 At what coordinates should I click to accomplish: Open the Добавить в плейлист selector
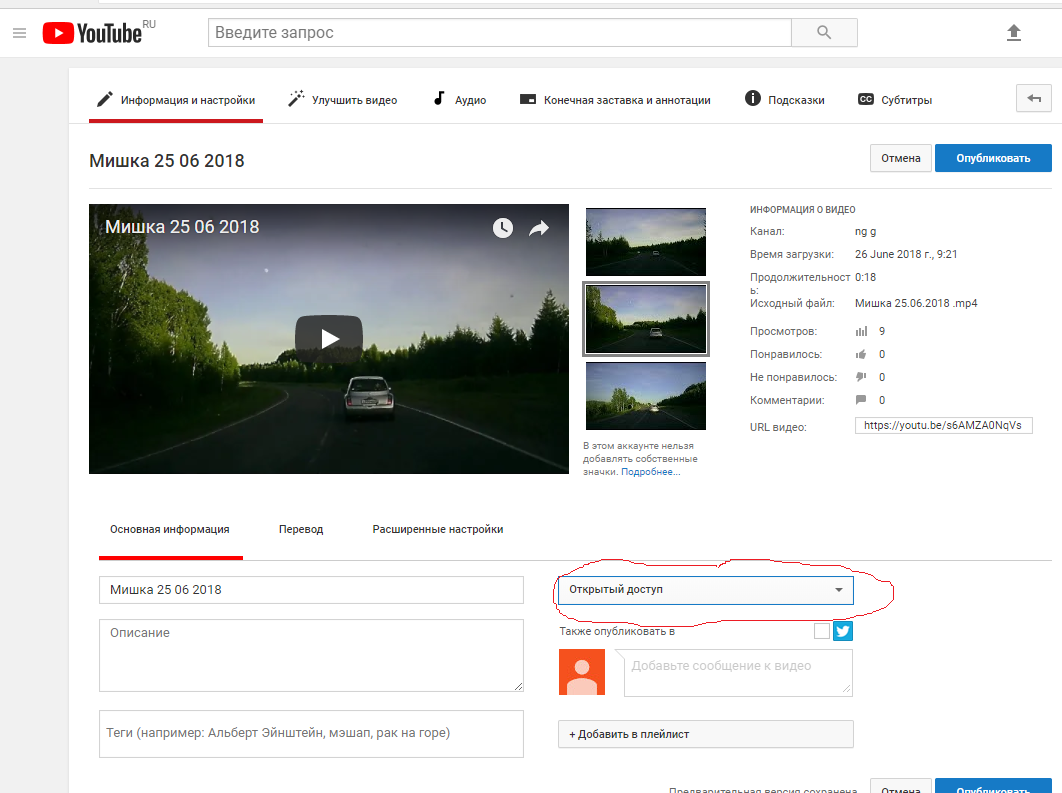point(705,734)
